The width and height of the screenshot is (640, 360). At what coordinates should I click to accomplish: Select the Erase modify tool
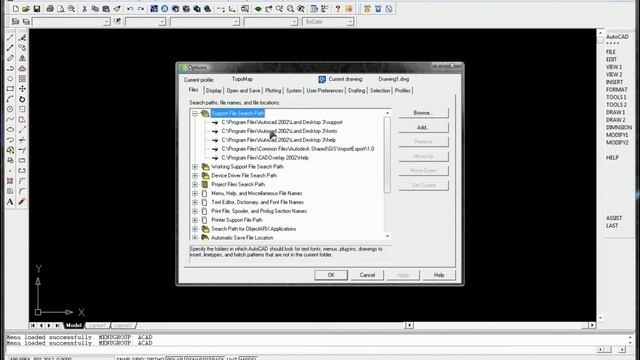[22, 38]
